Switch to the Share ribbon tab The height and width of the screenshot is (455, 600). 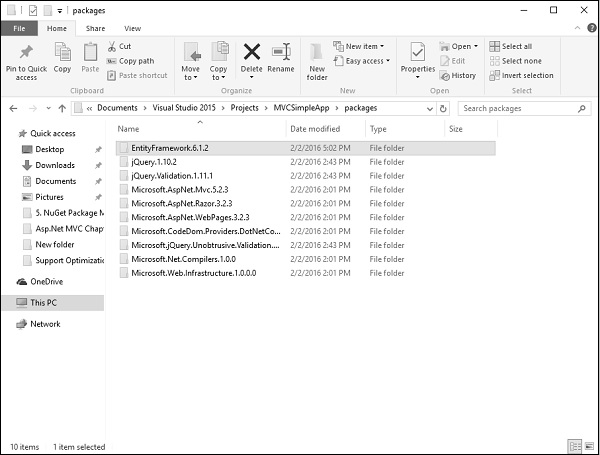click(x=95, y=28)
